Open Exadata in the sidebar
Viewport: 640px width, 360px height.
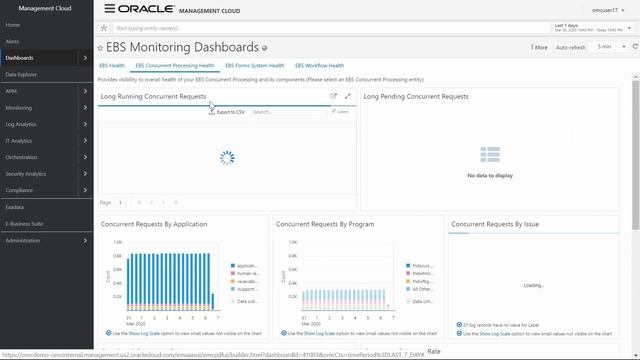pos(15,207)
